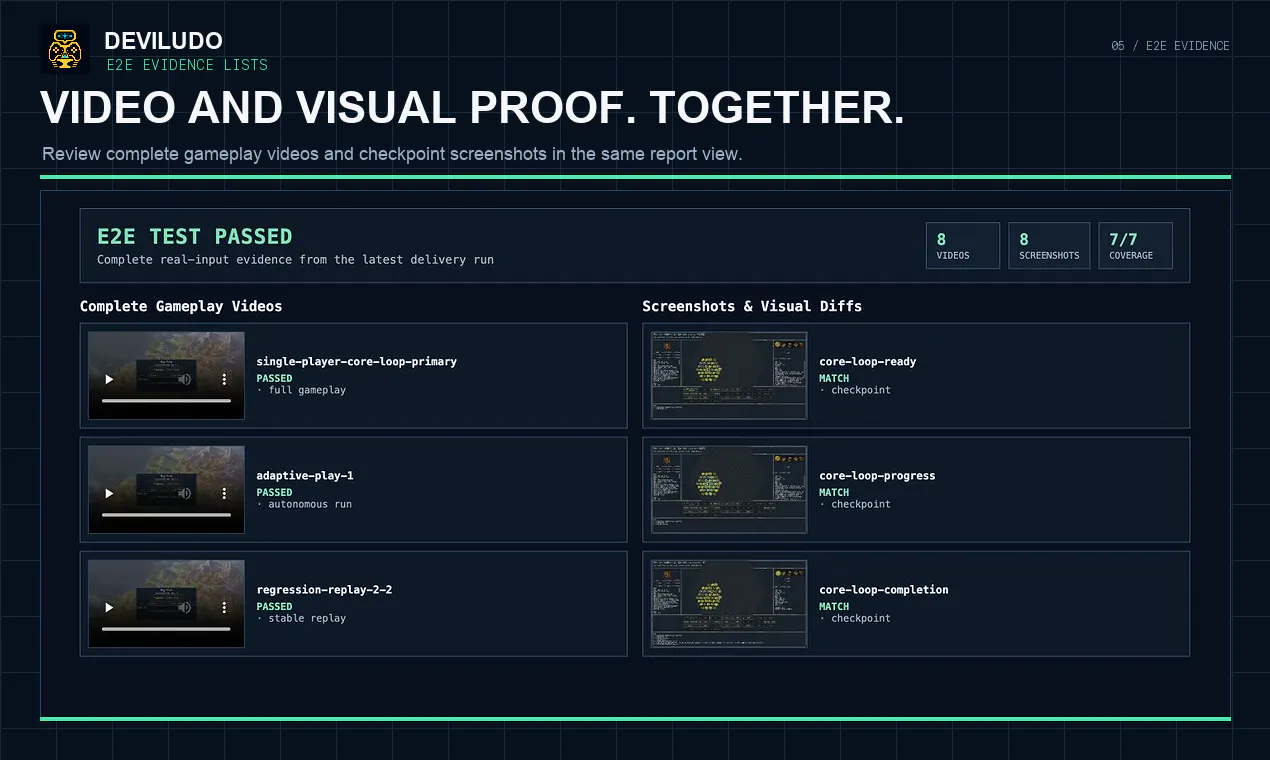Click the 8 Videos stat box
The image size is (1270, 760).
click(963, 246)
